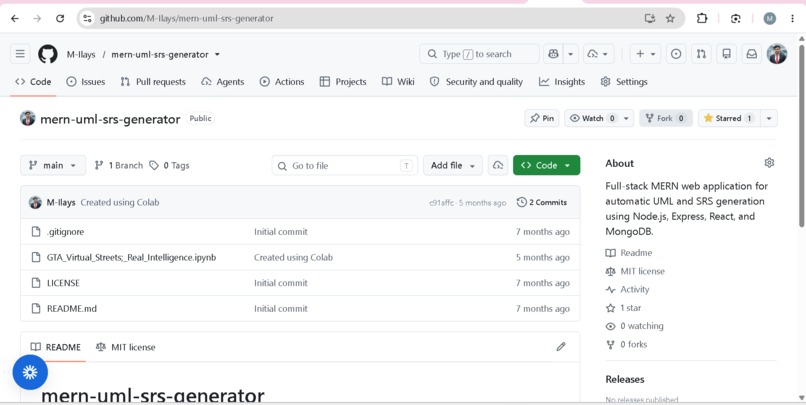Bookmark this page with the star icon
Screen dimensions: 806x405
pyautogui.click(x=670, y=19)
